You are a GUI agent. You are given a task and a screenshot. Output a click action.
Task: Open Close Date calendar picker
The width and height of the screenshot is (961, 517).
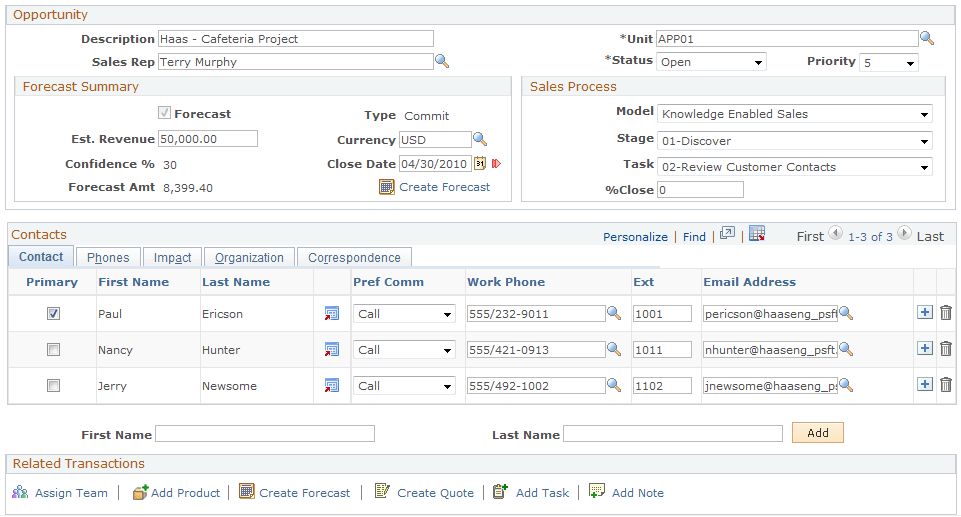(x=480, y=164)
